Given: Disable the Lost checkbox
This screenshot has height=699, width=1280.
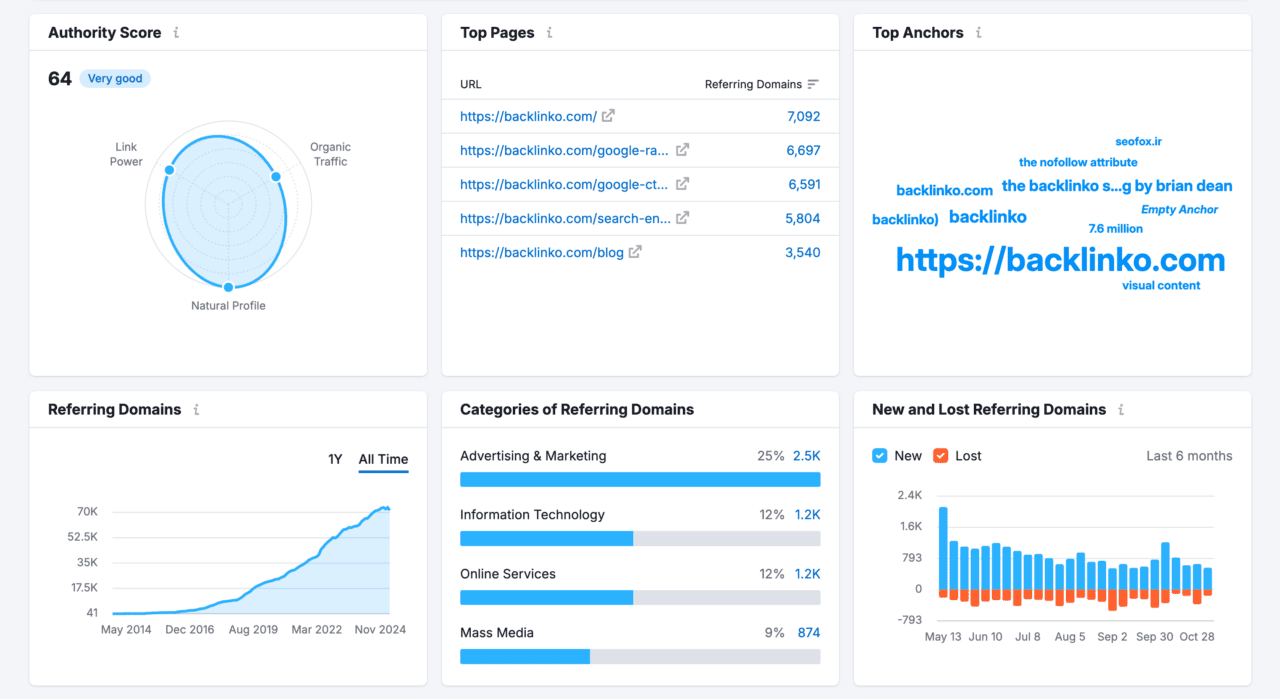Looking at the screenshot, I should coord(940,455).
